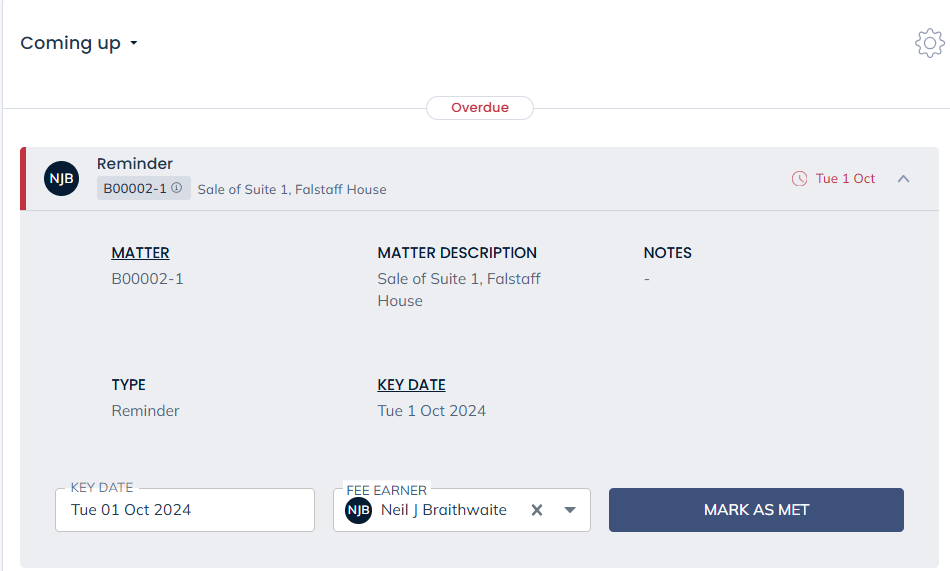Click the MARK AS MET button
The image size is (950, 571).
click(756, 510)
